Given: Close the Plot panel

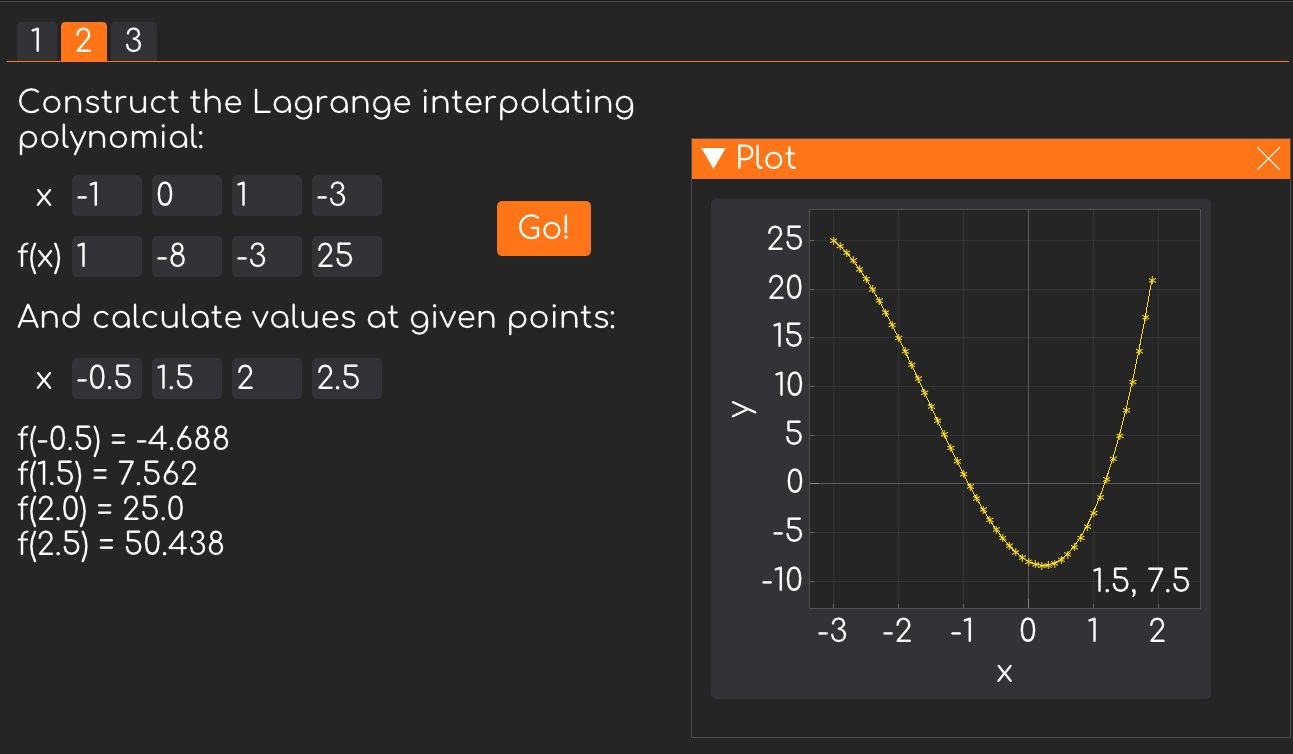Looking at the screenshot, I should pos(1268,158).
